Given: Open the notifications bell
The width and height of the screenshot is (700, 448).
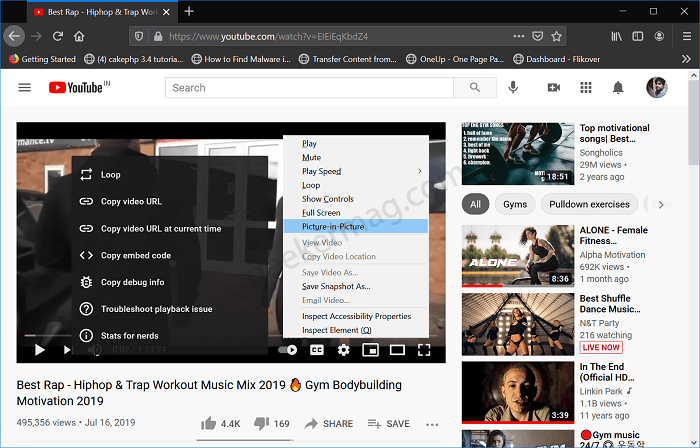Looking at the screenshot, I should (618, 87).
